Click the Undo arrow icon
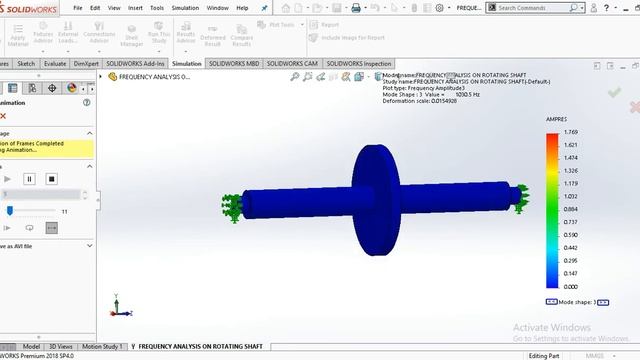This screenshot has width=640, height=360. (x=375, y=8)
